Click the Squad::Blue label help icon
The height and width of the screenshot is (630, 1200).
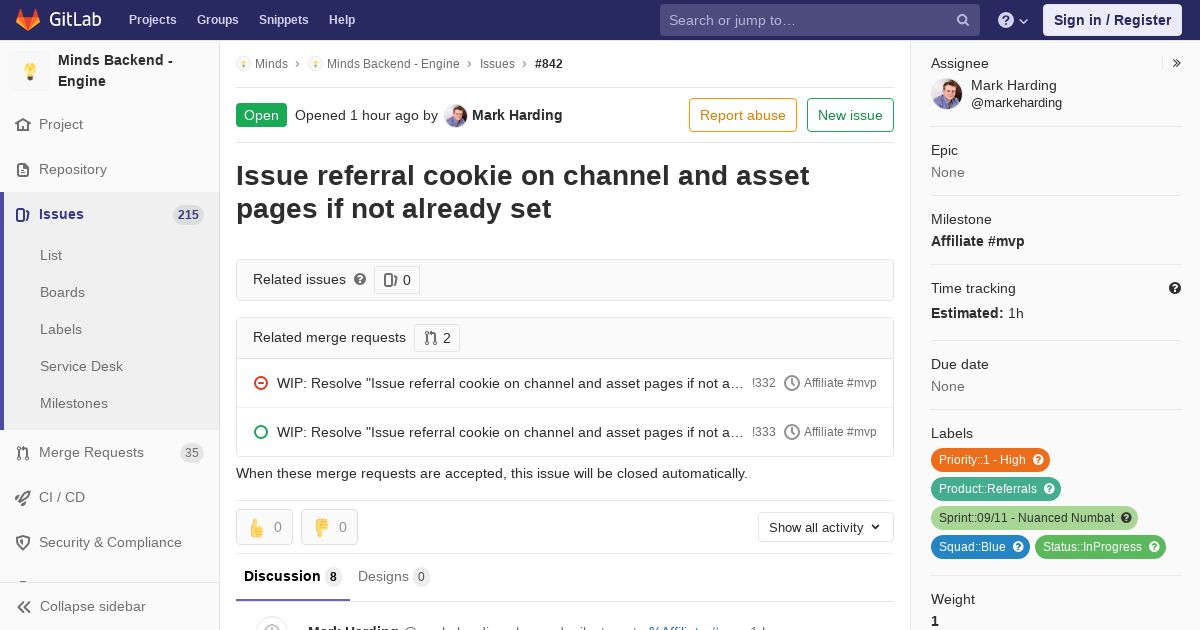tap(1018, 547)
